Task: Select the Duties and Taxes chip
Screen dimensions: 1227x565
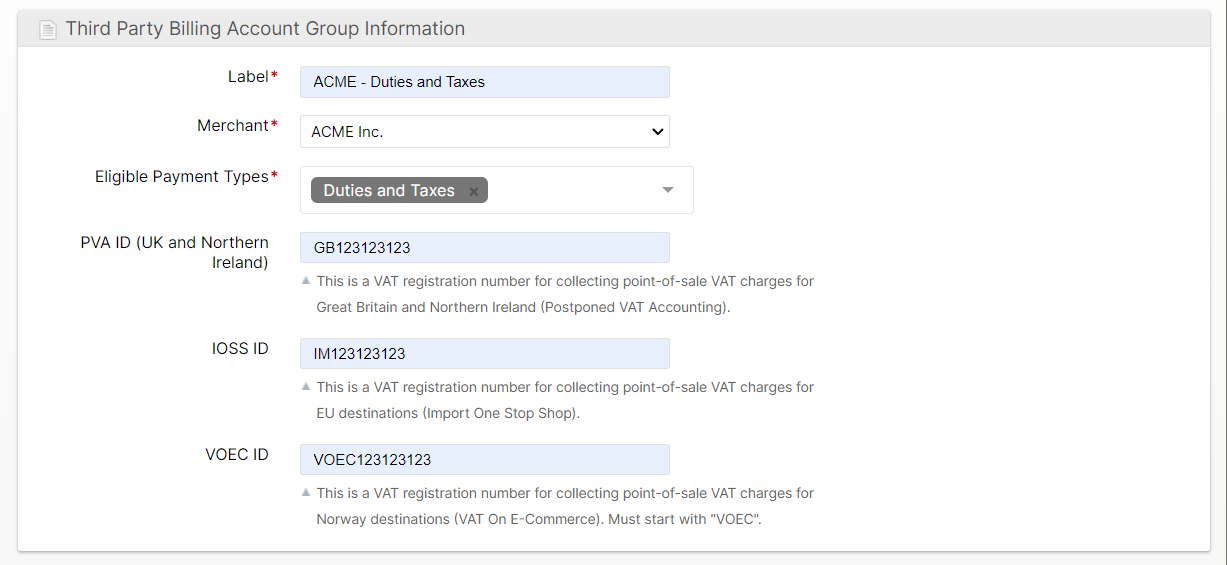Action: pos(389,190)
